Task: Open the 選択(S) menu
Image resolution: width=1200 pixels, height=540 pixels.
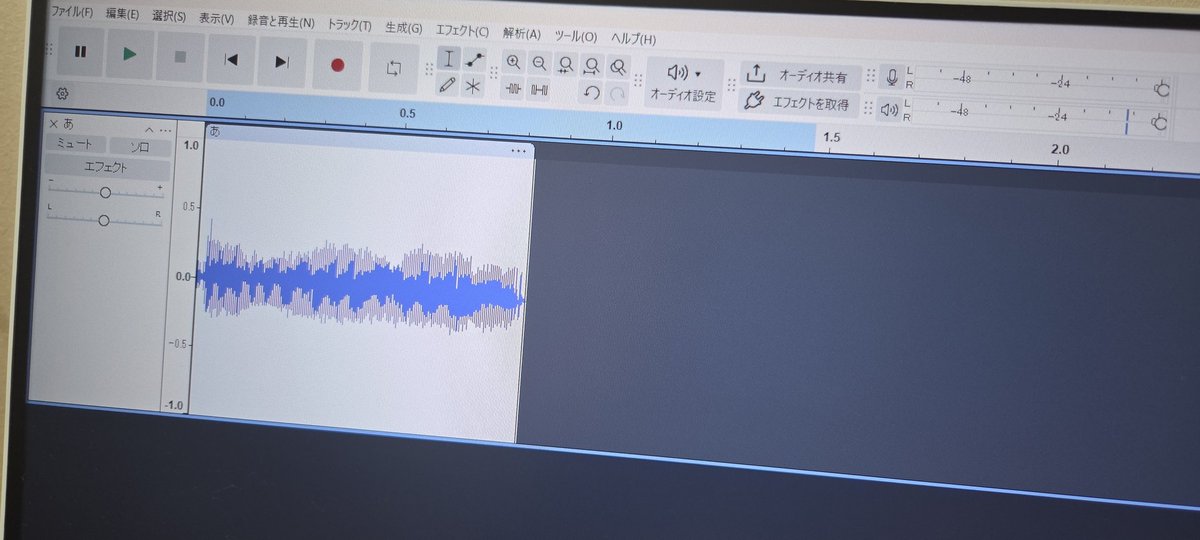Action: [169, 17]
